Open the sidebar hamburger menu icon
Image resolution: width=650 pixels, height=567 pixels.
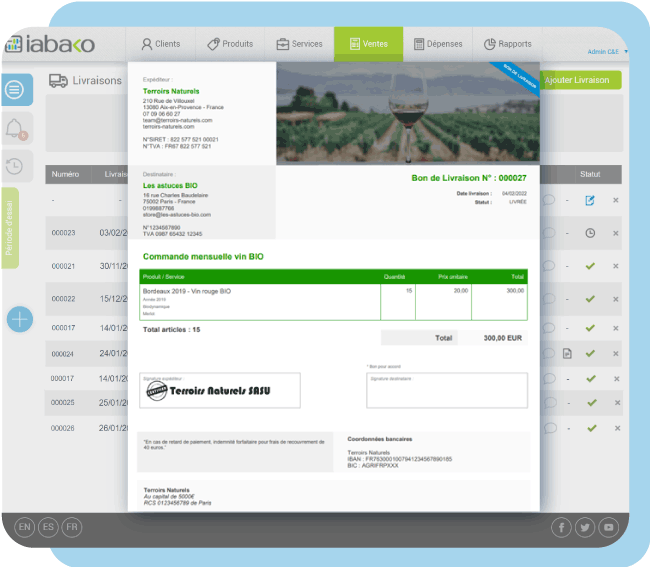(15, 90)
